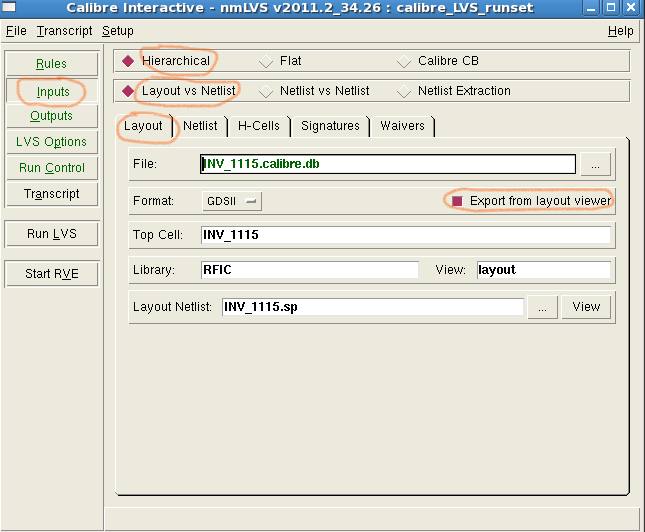645x532 pixels.
Task: Open the File menu
Action: (16, 31)
